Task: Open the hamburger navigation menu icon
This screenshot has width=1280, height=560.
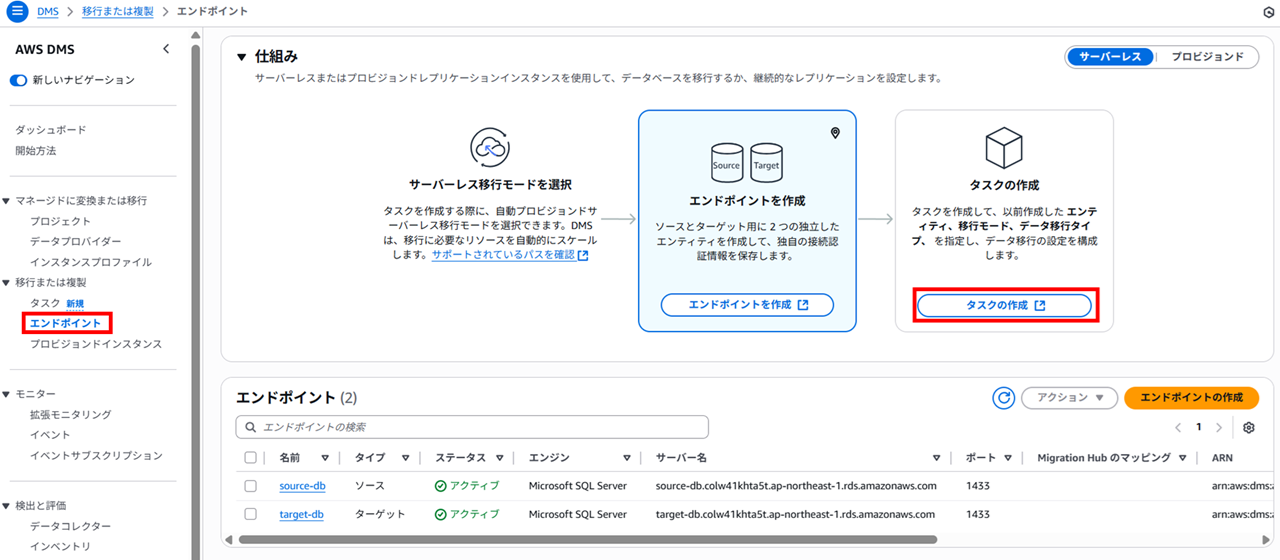Action: 16,11
